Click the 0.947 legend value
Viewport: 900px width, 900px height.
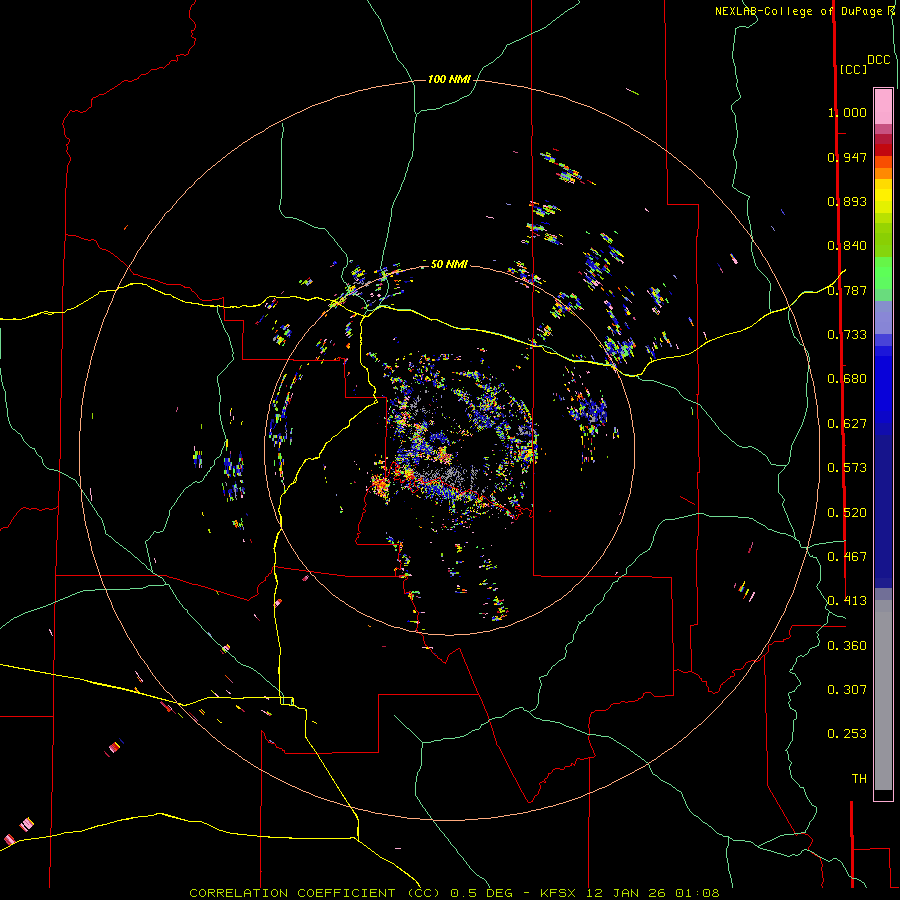coord(847,157)
